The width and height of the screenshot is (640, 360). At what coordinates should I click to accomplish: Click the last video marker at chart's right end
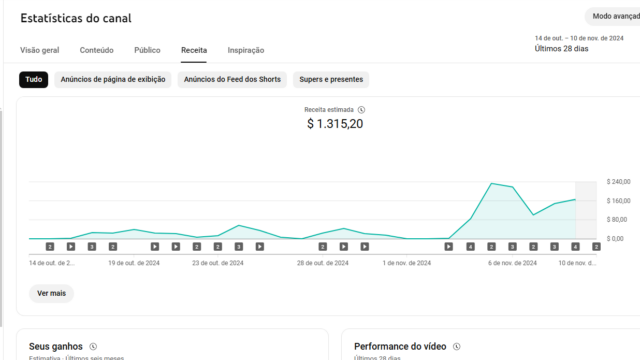pyautogui.click(x=596, y=247)
